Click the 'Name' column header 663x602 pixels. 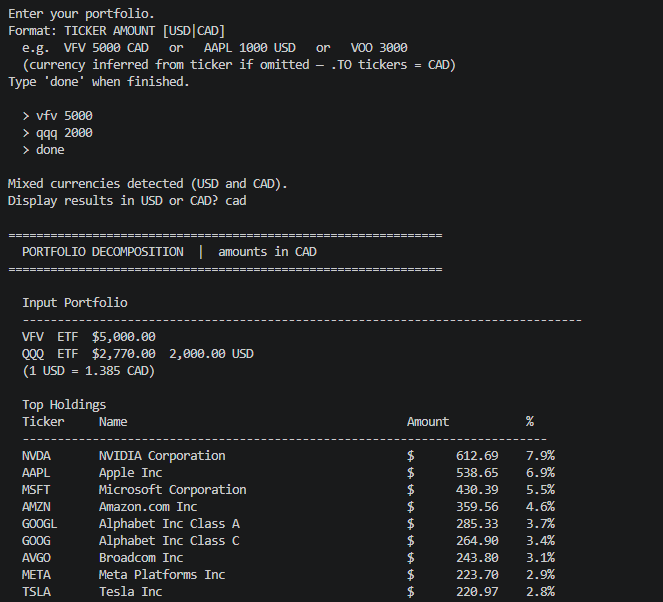[113, 422]
